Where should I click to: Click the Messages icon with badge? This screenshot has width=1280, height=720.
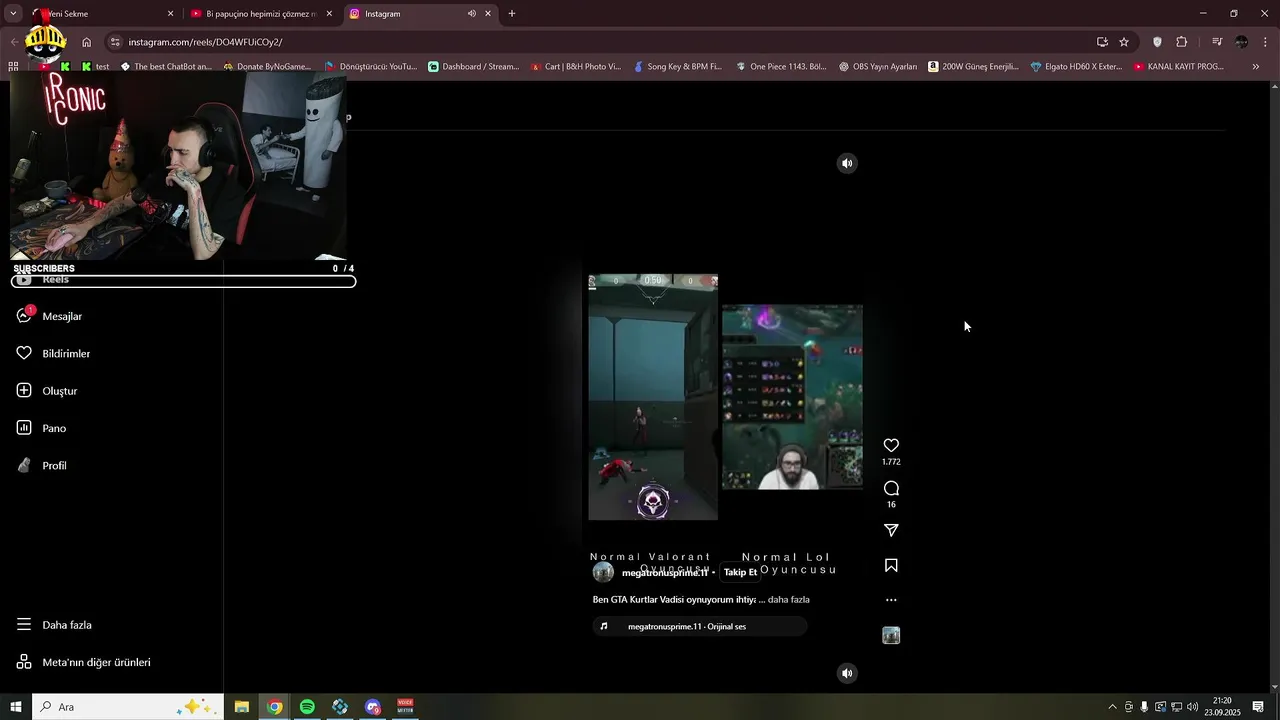(x=24, y=315)
